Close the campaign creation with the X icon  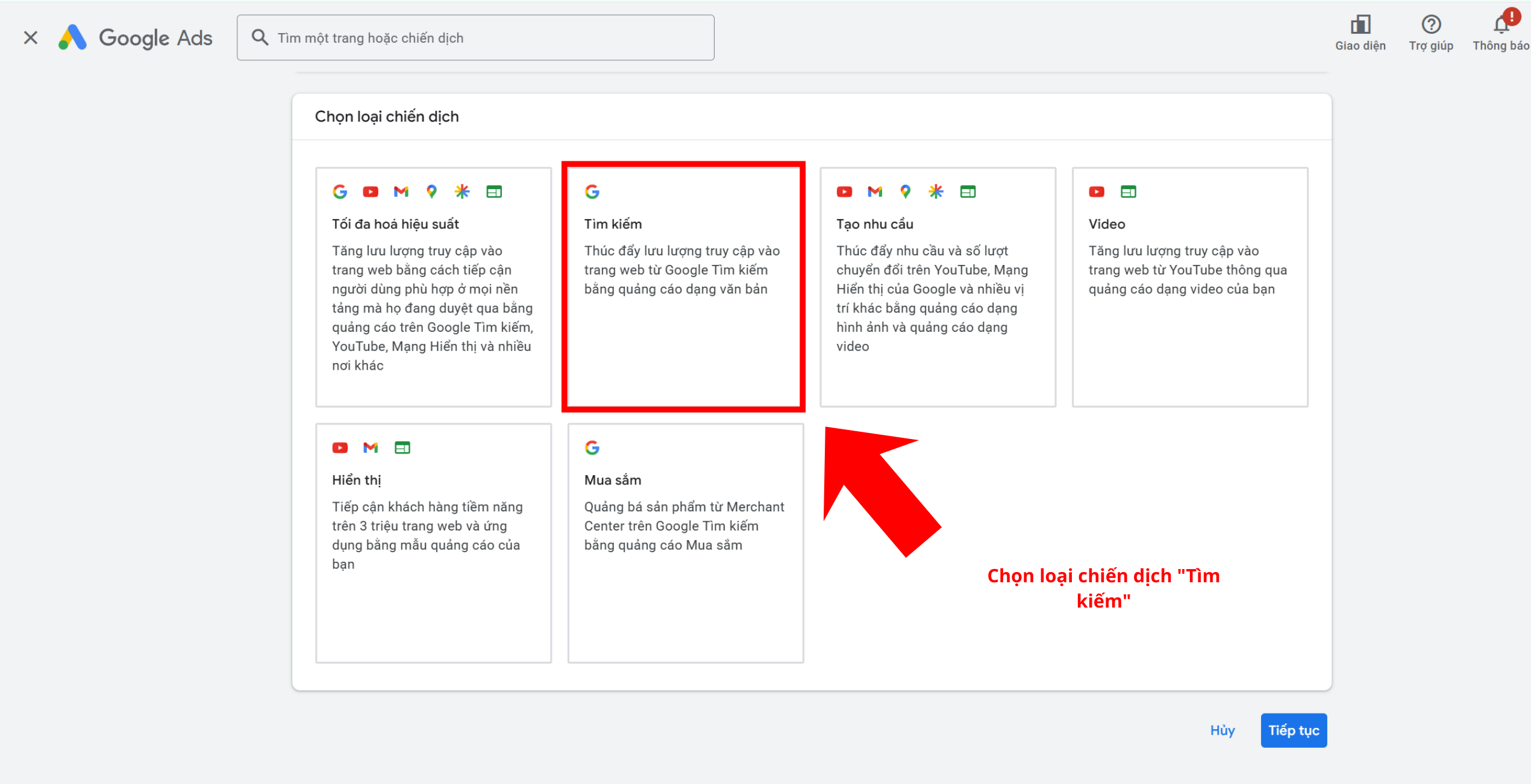(31, 38)
